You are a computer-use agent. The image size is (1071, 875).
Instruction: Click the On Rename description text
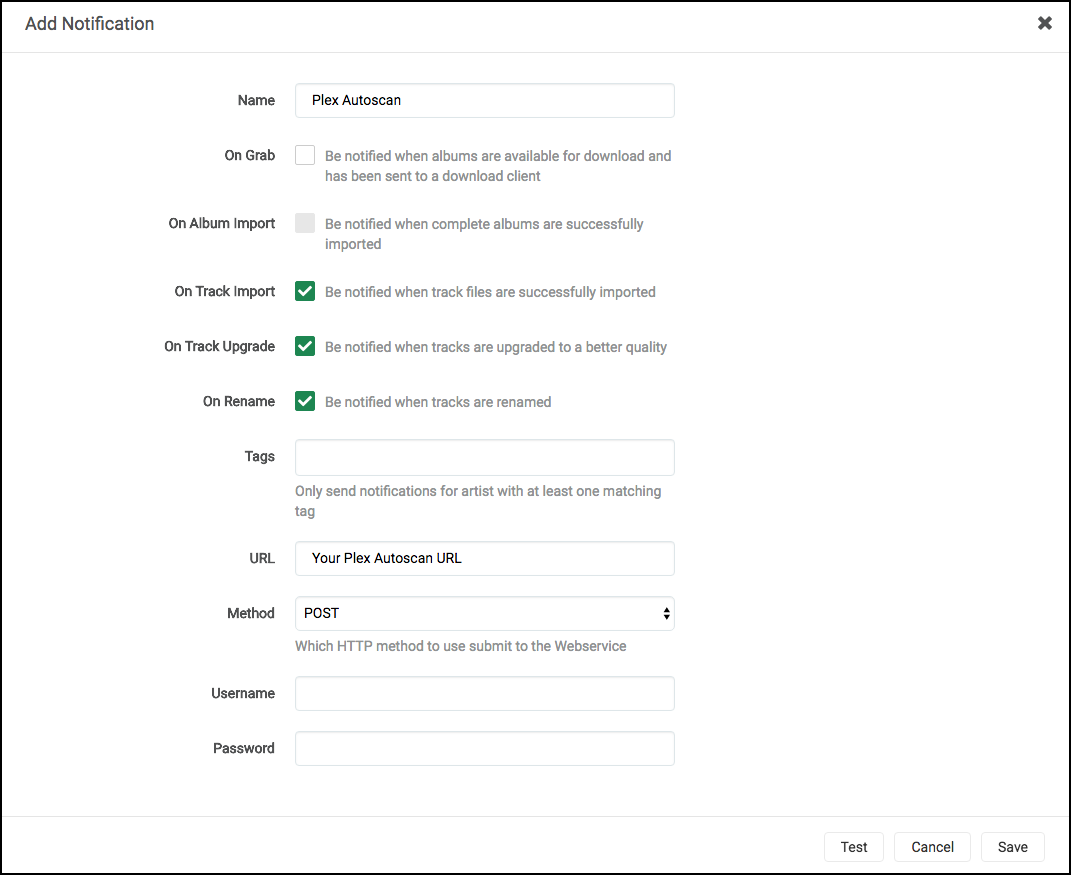pyautogui.click(x=438, y=402)
